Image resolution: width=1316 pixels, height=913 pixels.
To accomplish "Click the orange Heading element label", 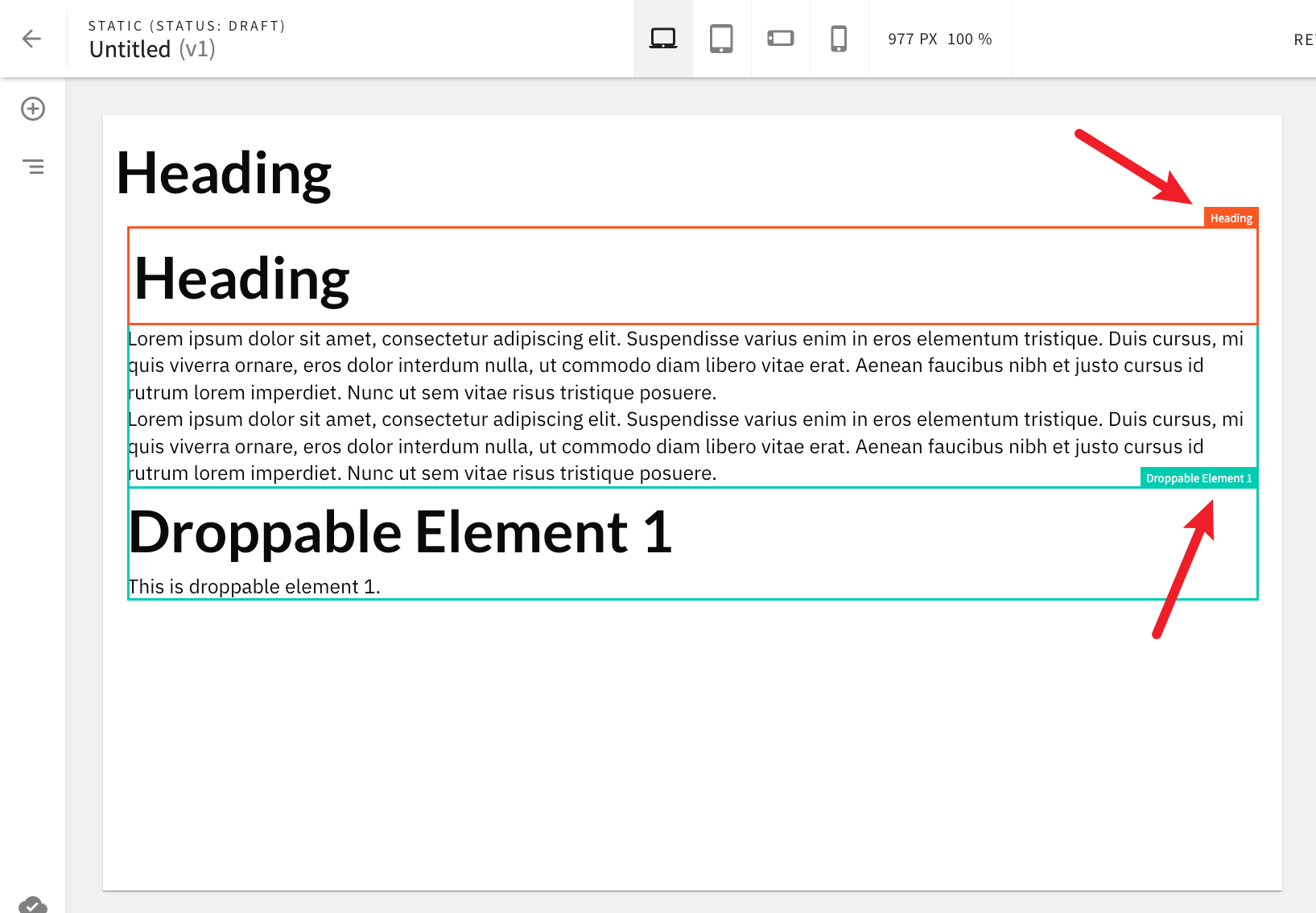I will tap(1231, 217).
